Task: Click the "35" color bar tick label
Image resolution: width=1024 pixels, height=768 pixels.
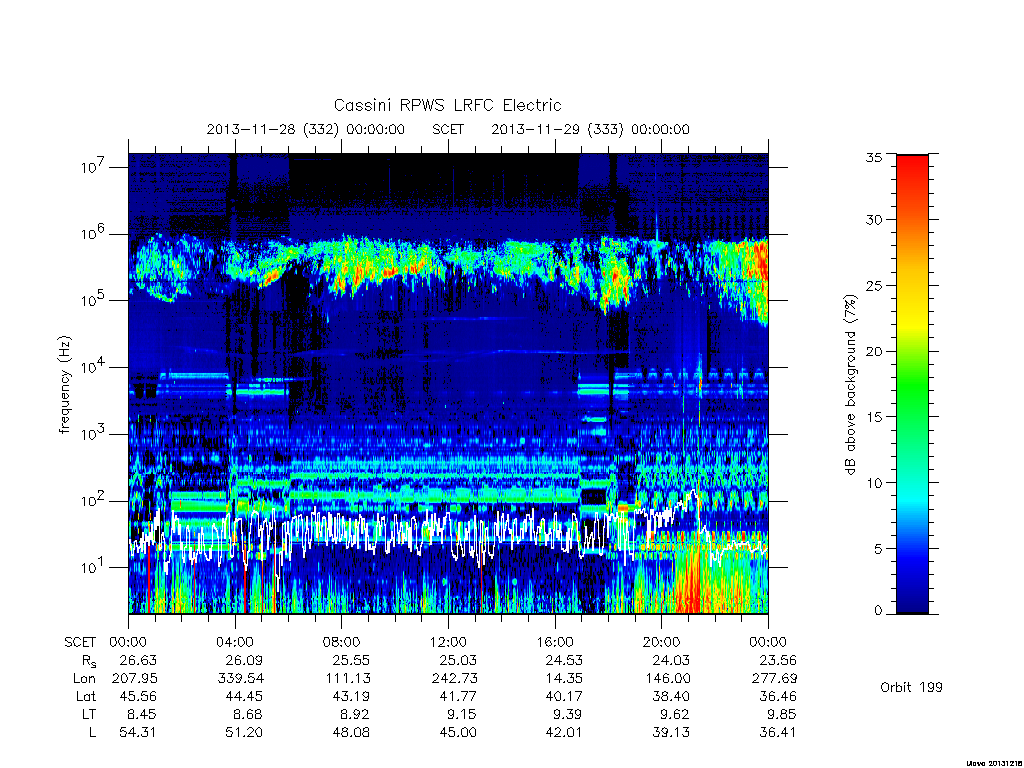Action: pos(874,157)
